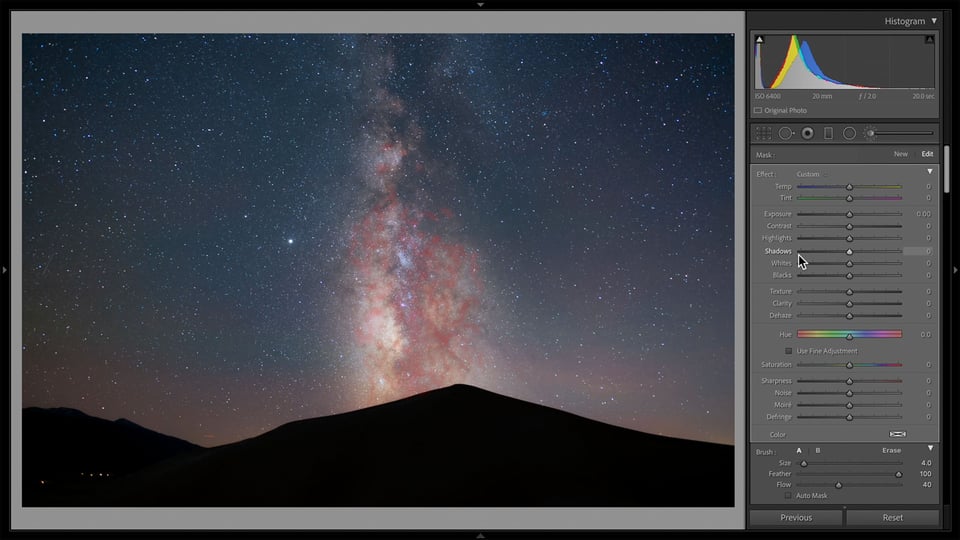Switch mask mode to New
This screenshot has width=960, height=540.
tap(901, 154)
